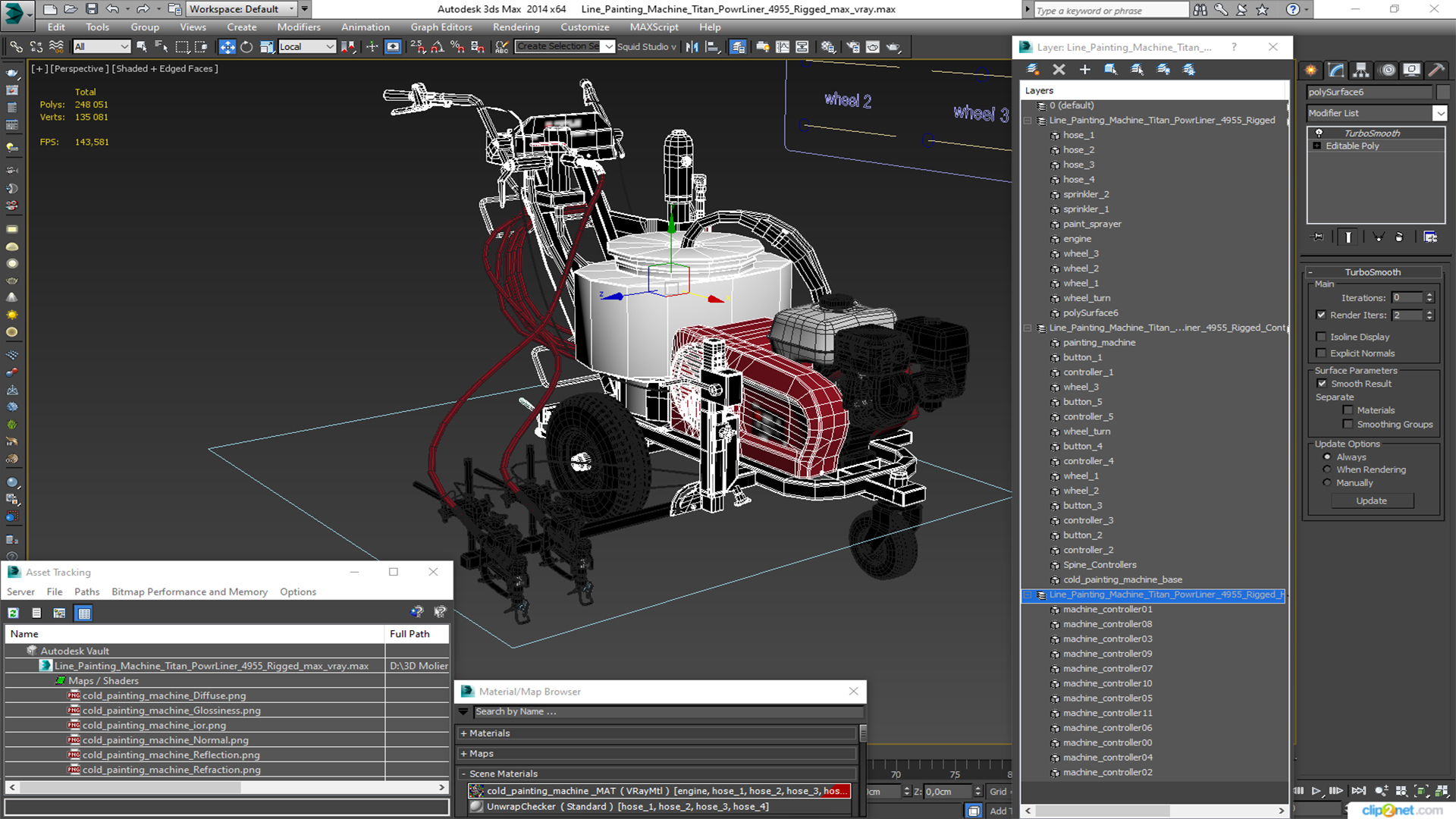This screenshot has width=1456, height=819.
Task: Open the Modifiers menu
Action: click(298, 27)
